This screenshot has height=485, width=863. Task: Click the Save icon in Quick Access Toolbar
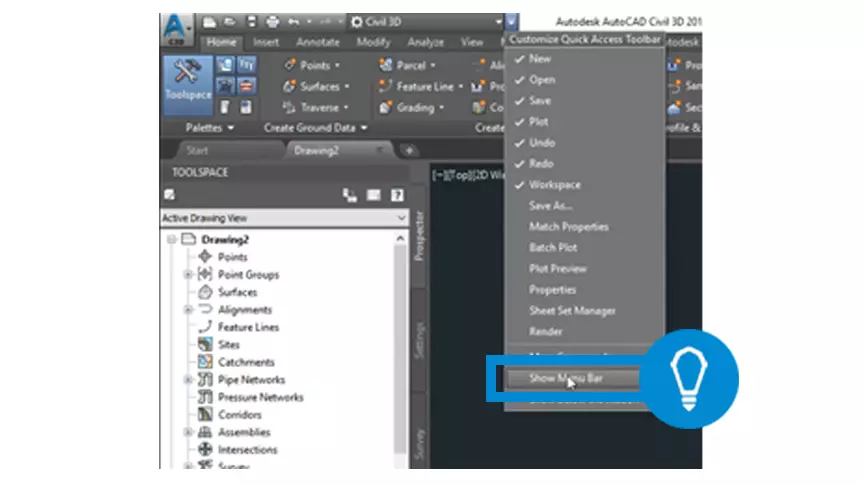pyautogui.click(x=252, y=22)
